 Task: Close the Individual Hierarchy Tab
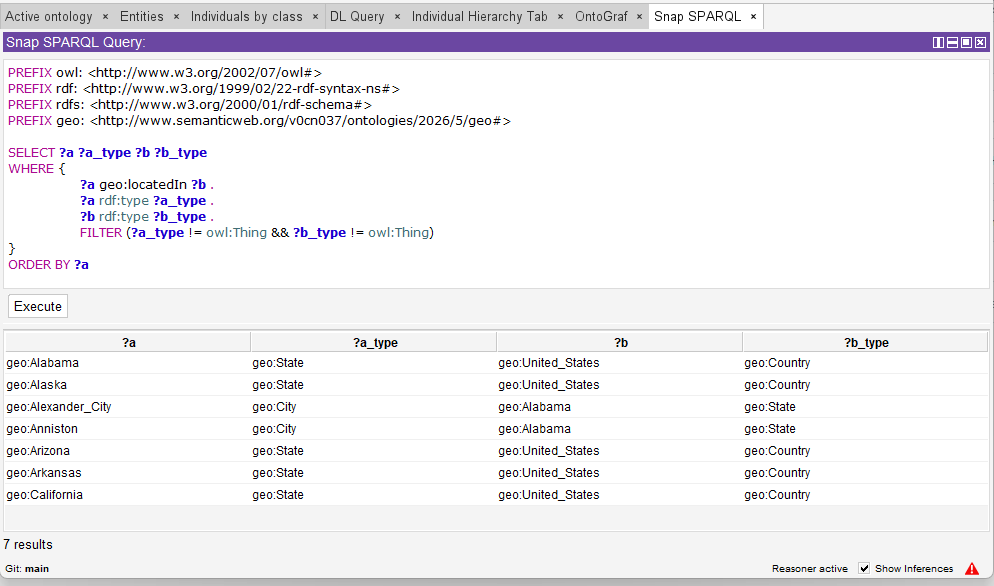(560, 17)
